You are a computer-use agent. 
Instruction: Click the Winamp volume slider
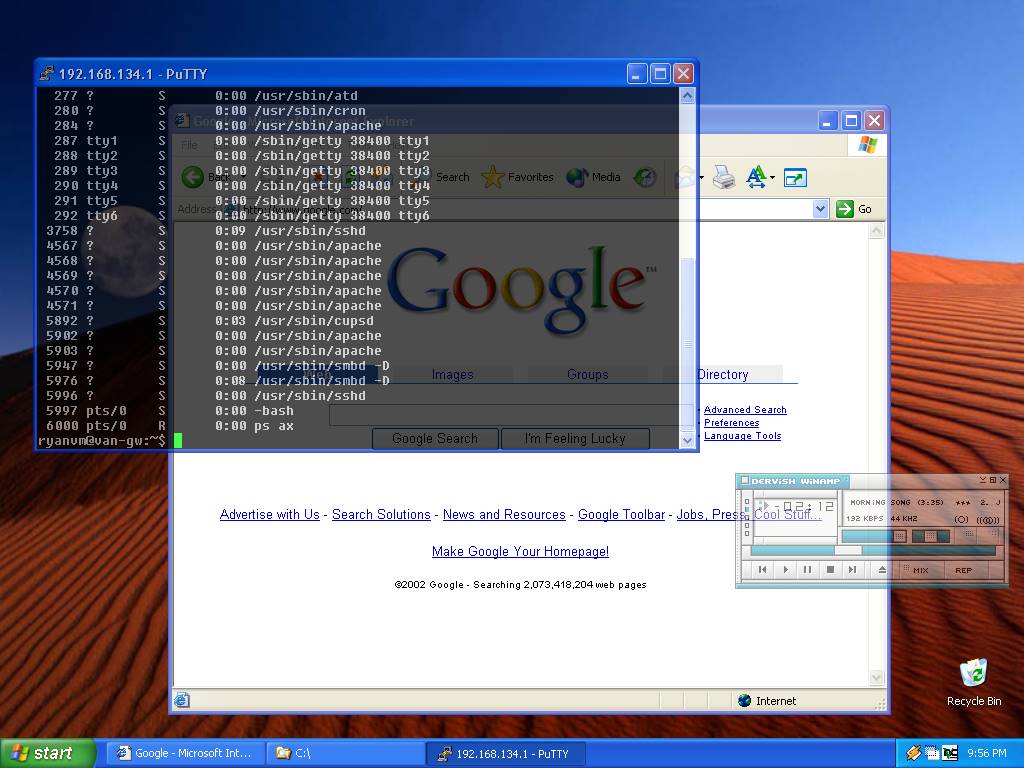[x=874, y=536]
